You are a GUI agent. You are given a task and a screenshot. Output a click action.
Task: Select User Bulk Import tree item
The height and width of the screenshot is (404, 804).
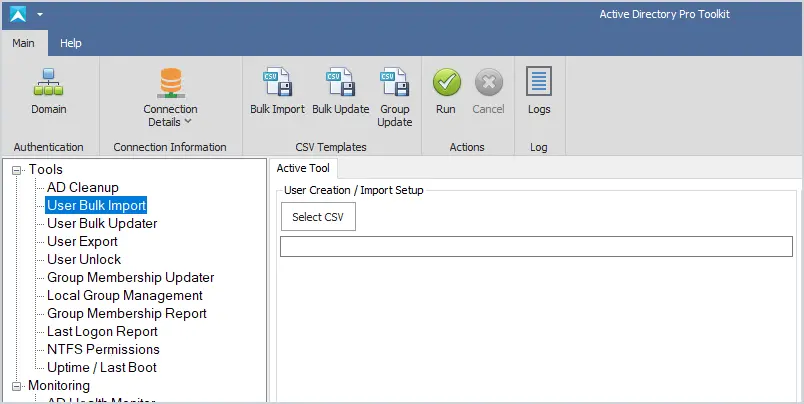pyautogui.click(x=96, y=206)
